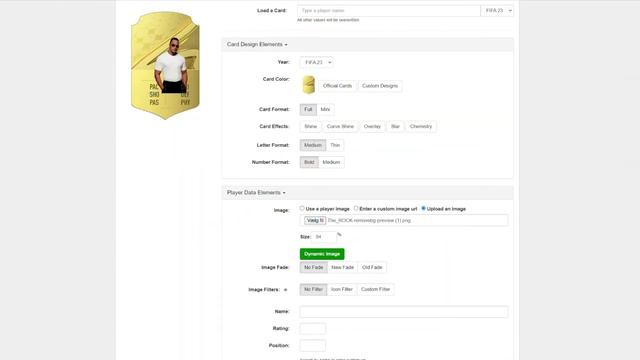Set Card Format to Mini
The height and width of the screenshot is (360, 640).
point(325,109)
